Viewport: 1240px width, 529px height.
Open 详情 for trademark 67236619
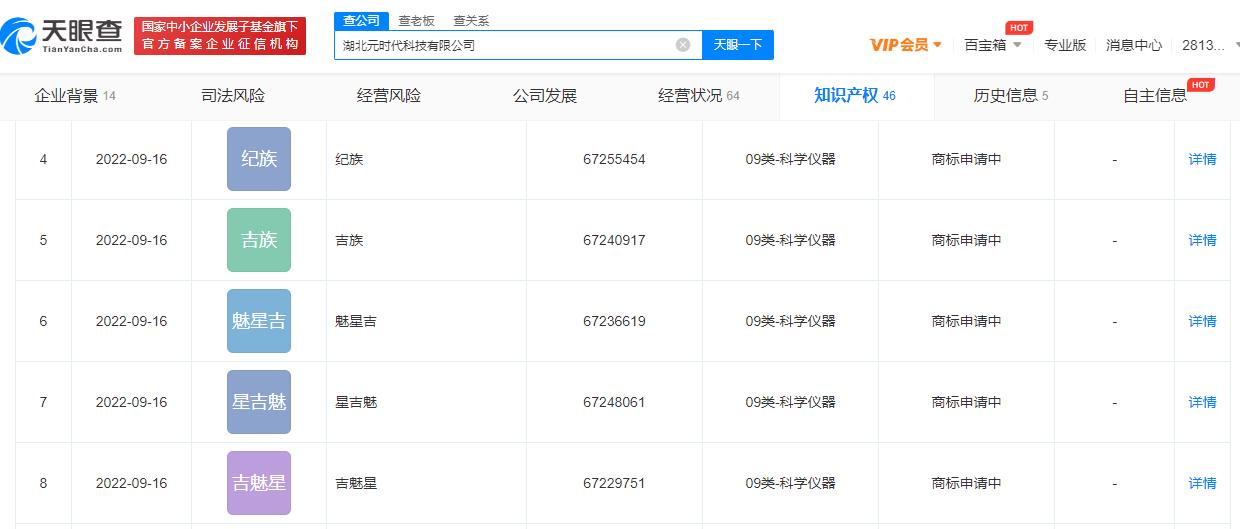tap(1202, 321)
